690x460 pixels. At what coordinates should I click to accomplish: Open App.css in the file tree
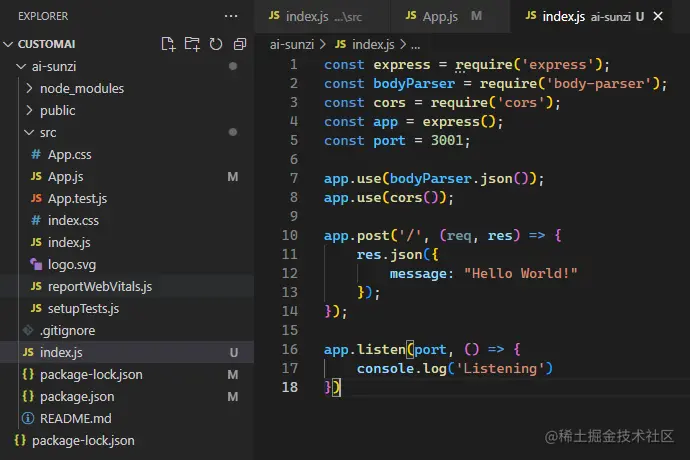point(70,155)
